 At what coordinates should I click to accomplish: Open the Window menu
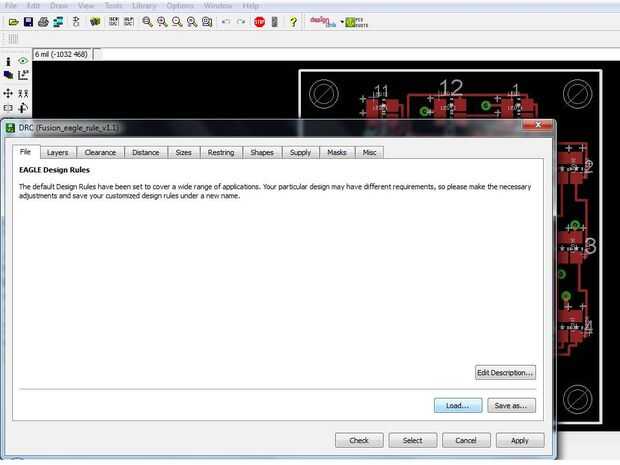click(x=217, y=6)
